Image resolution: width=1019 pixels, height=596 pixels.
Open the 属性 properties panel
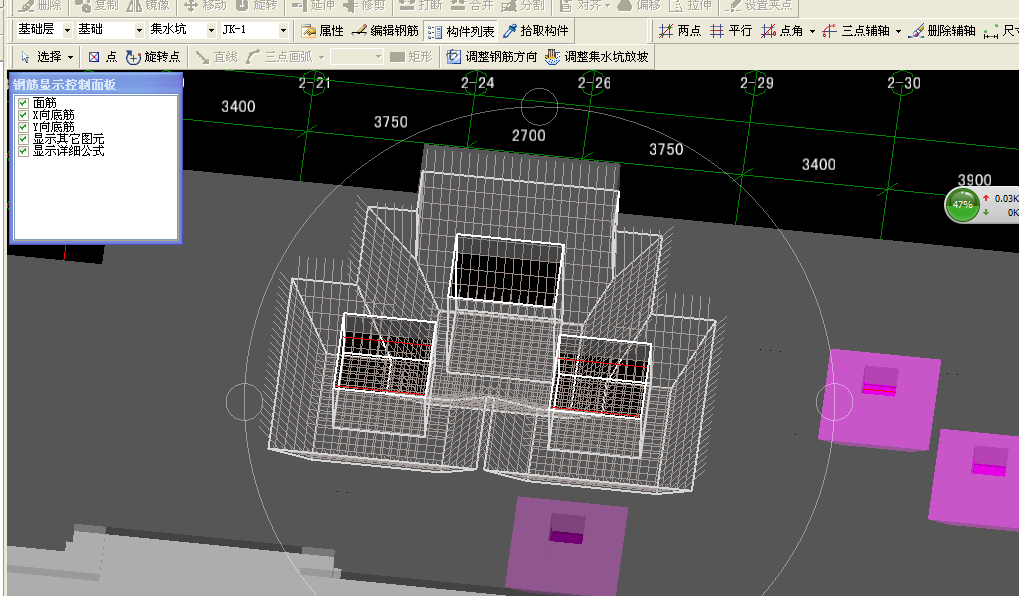[x=322, y=31]
